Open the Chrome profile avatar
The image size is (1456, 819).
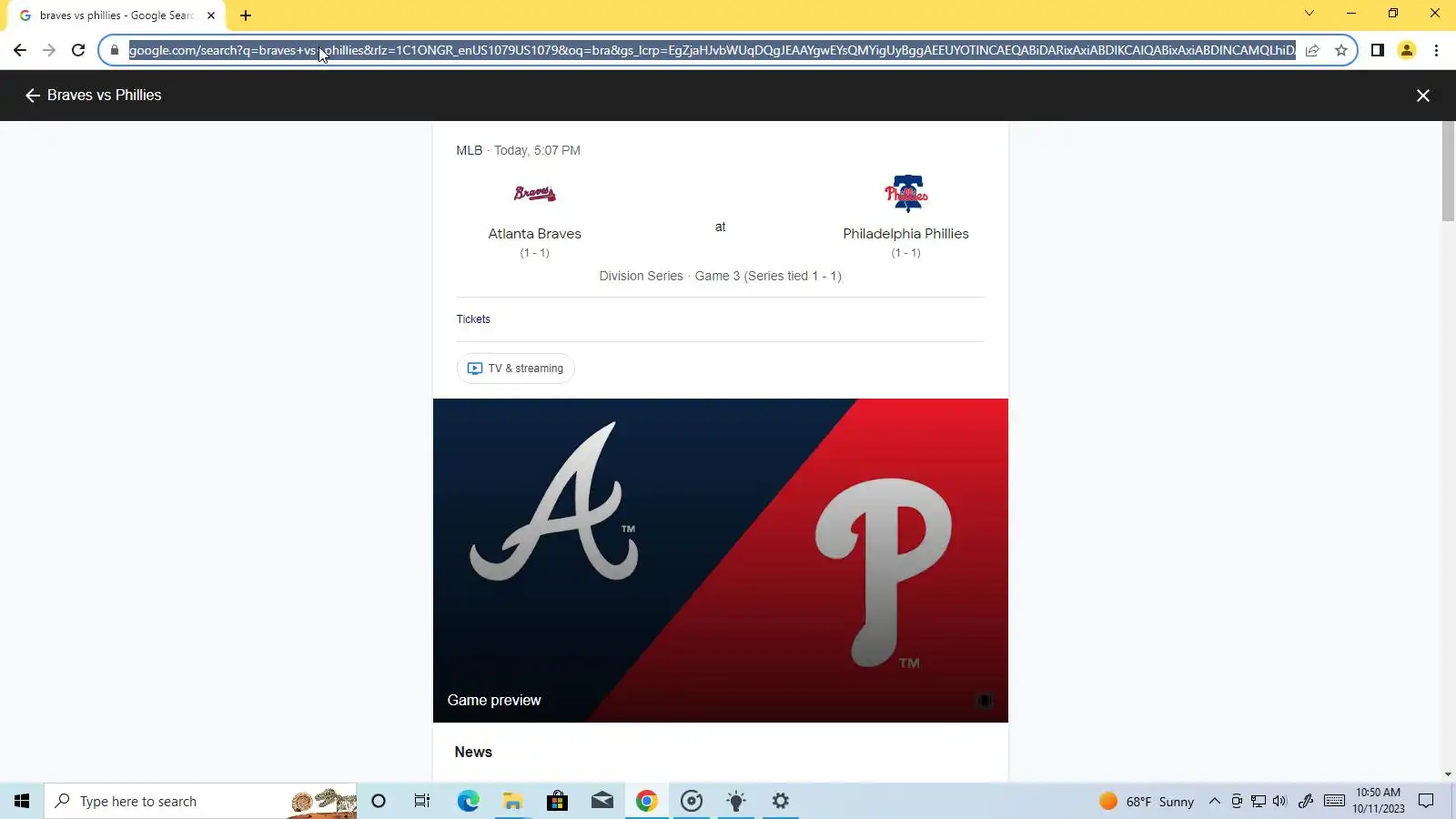pyautogui.click(x=1407, y=50)
